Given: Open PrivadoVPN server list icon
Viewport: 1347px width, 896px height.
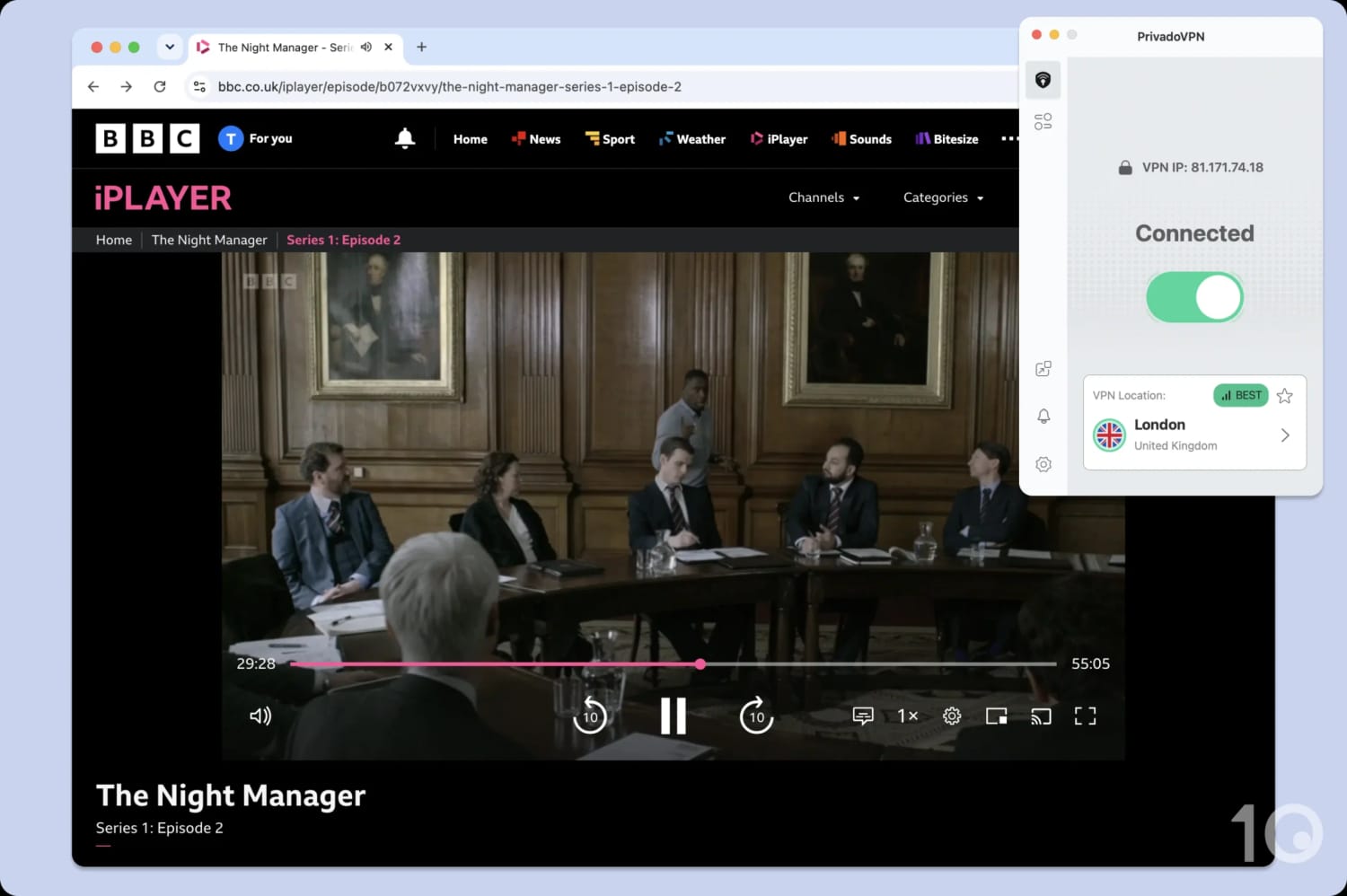Looking at the screenshot, I should coord(1043,121).
